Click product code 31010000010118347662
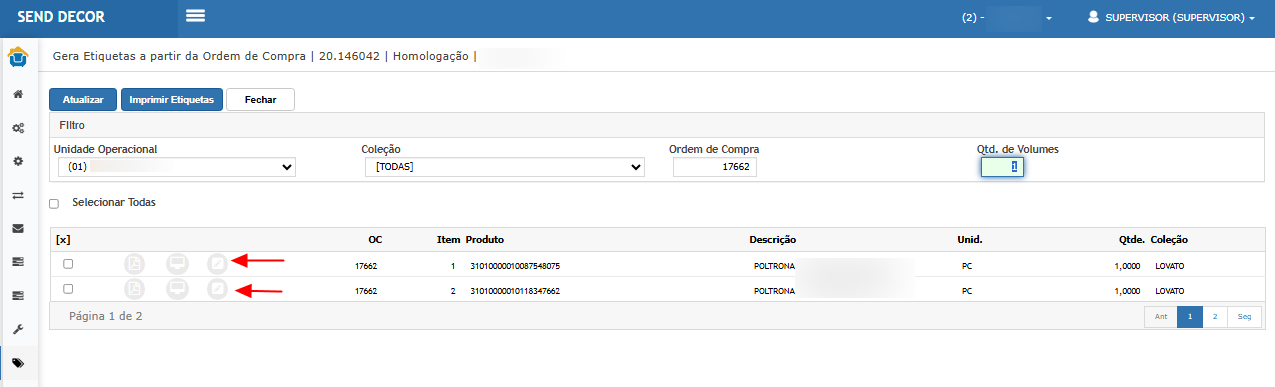 point(514,291)
